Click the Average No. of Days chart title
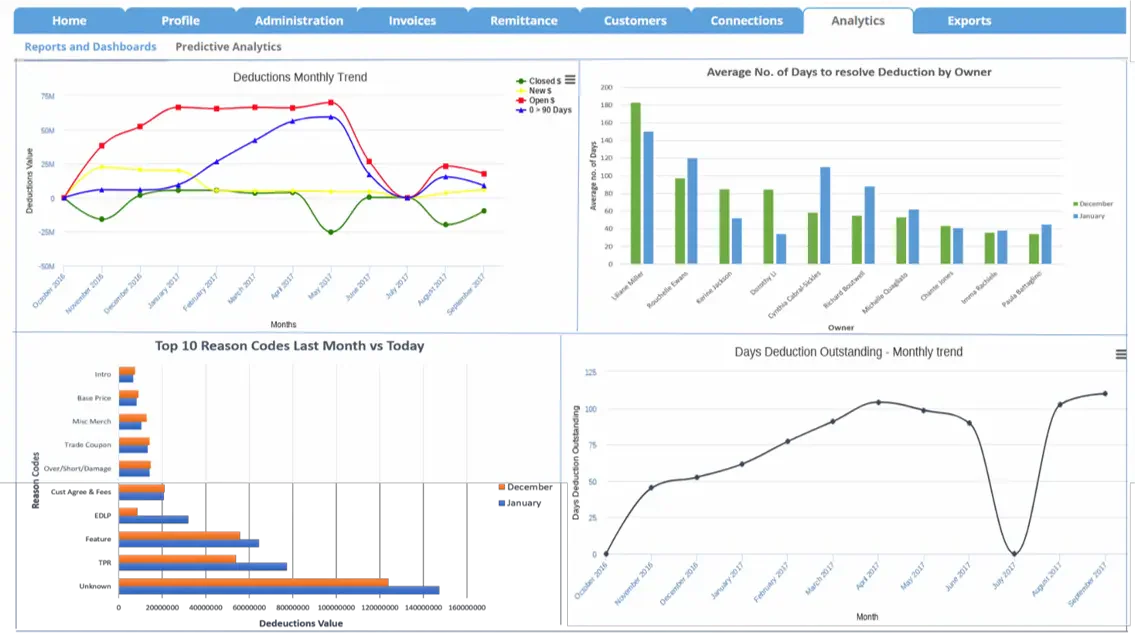The width and height of the screenshot is (1135, 636). click(x=849, y=72)
